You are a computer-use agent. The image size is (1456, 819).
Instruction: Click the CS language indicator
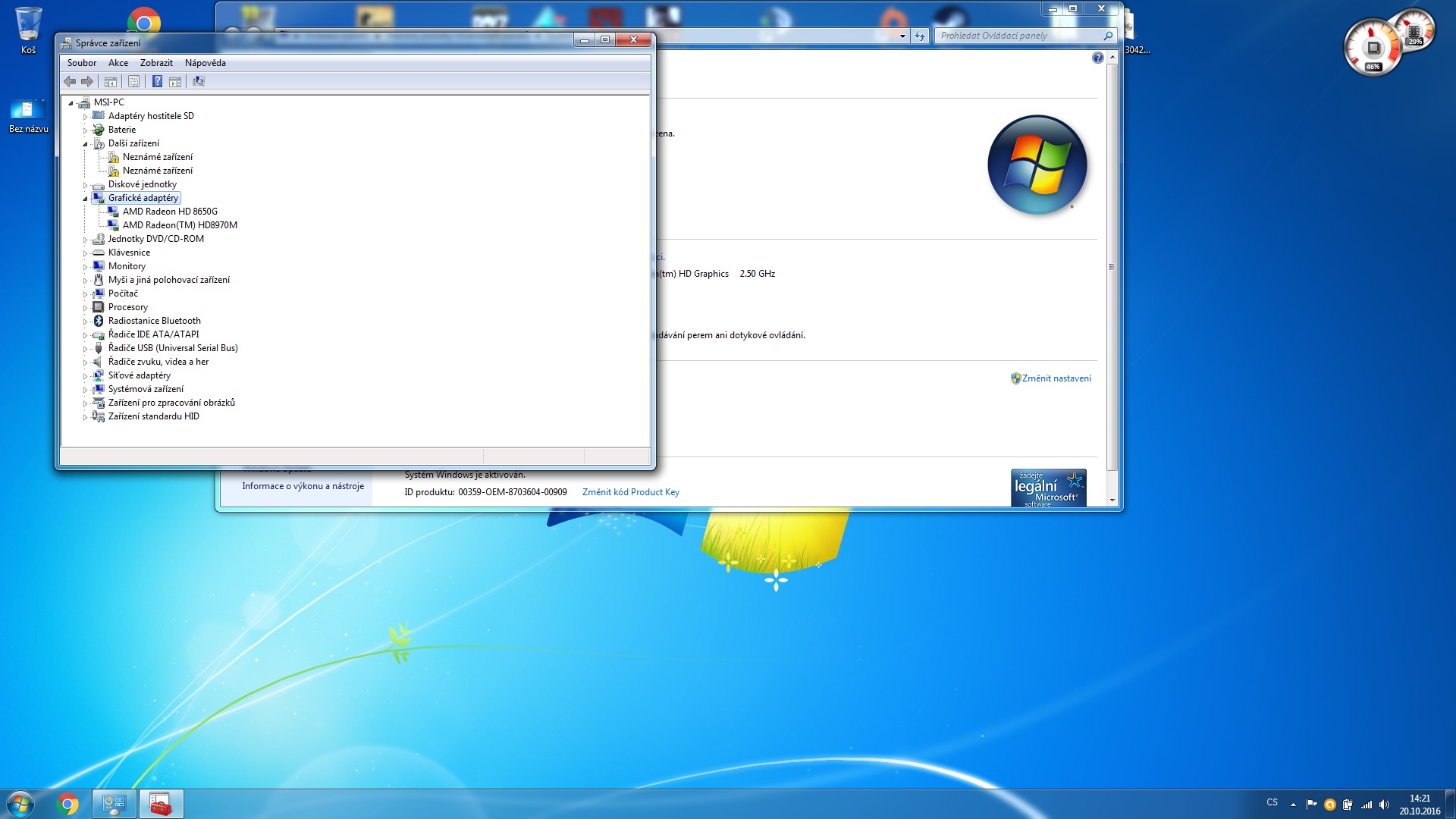1272,802
